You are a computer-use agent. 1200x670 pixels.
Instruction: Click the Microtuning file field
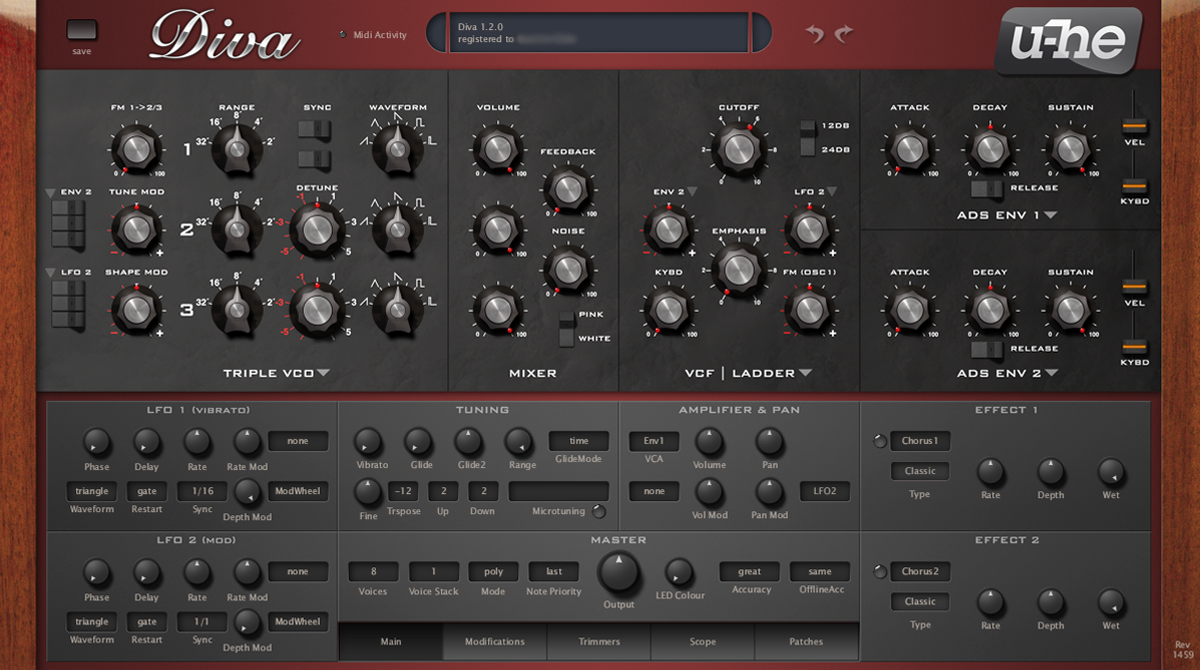[558, 491]
